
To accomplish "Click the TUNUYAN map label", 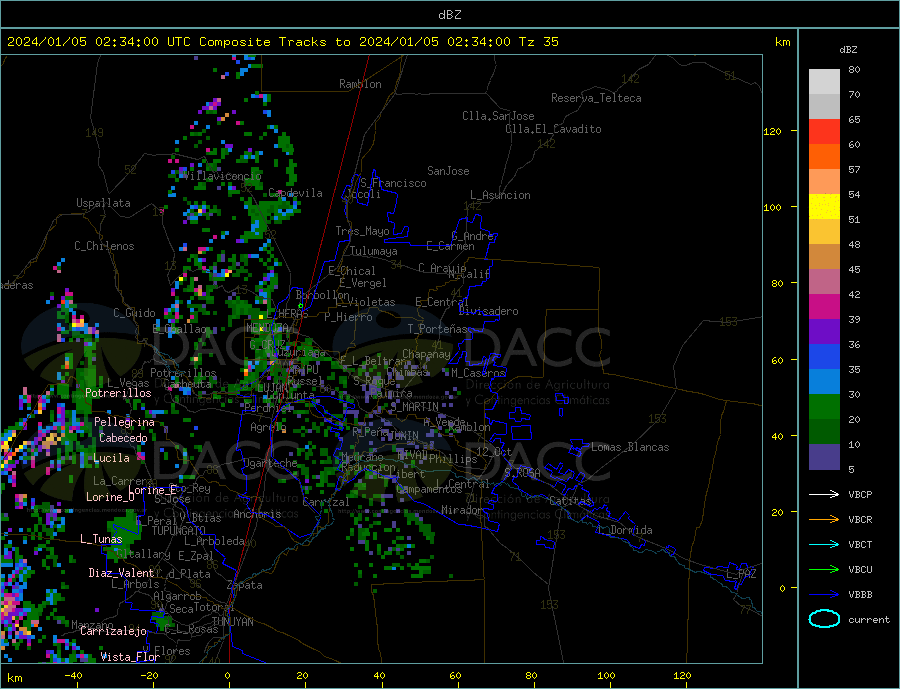I will click(x=232, y=622).
